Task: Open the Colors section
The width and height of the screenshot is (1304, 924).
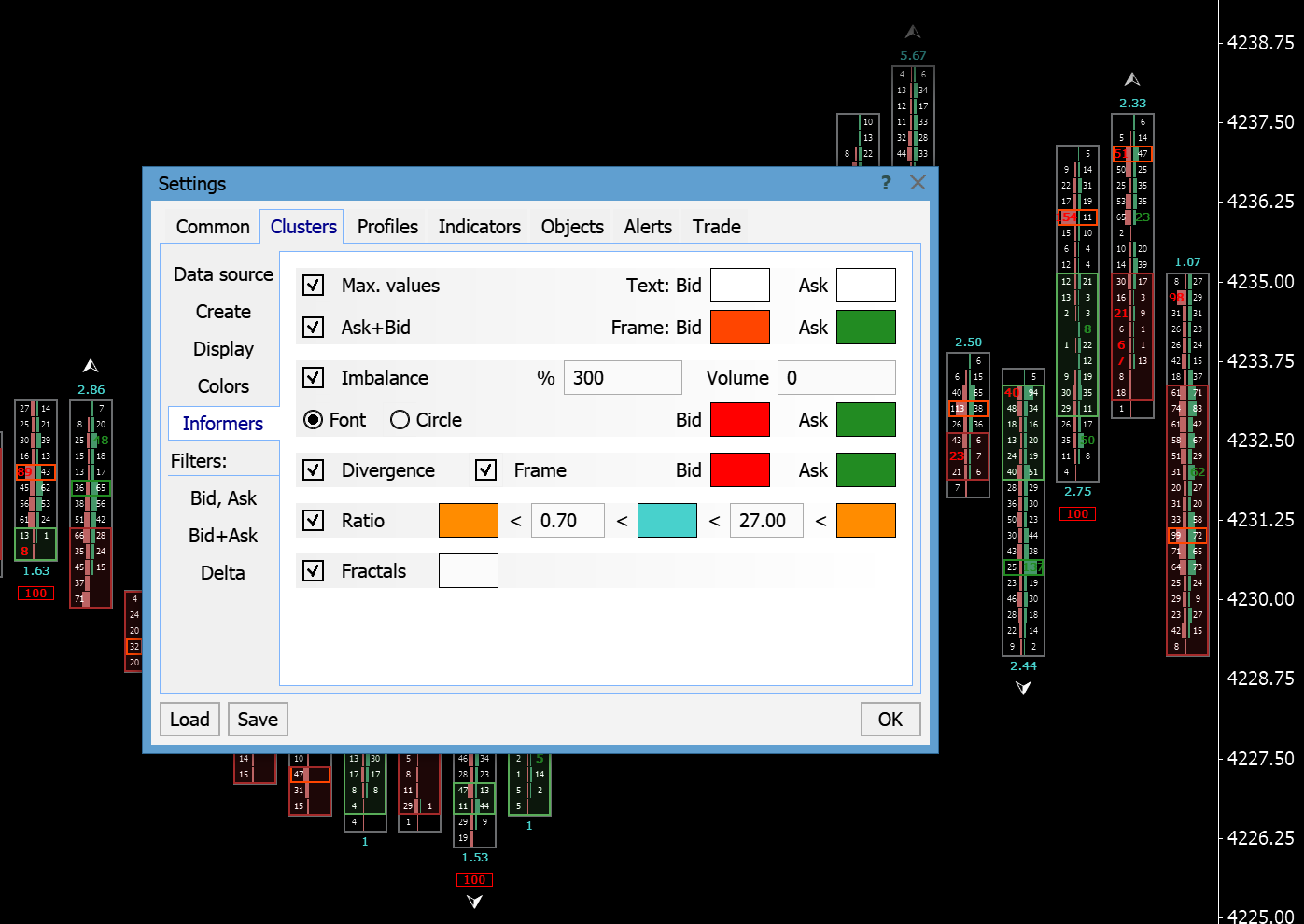Action: [x=223, y=386]
